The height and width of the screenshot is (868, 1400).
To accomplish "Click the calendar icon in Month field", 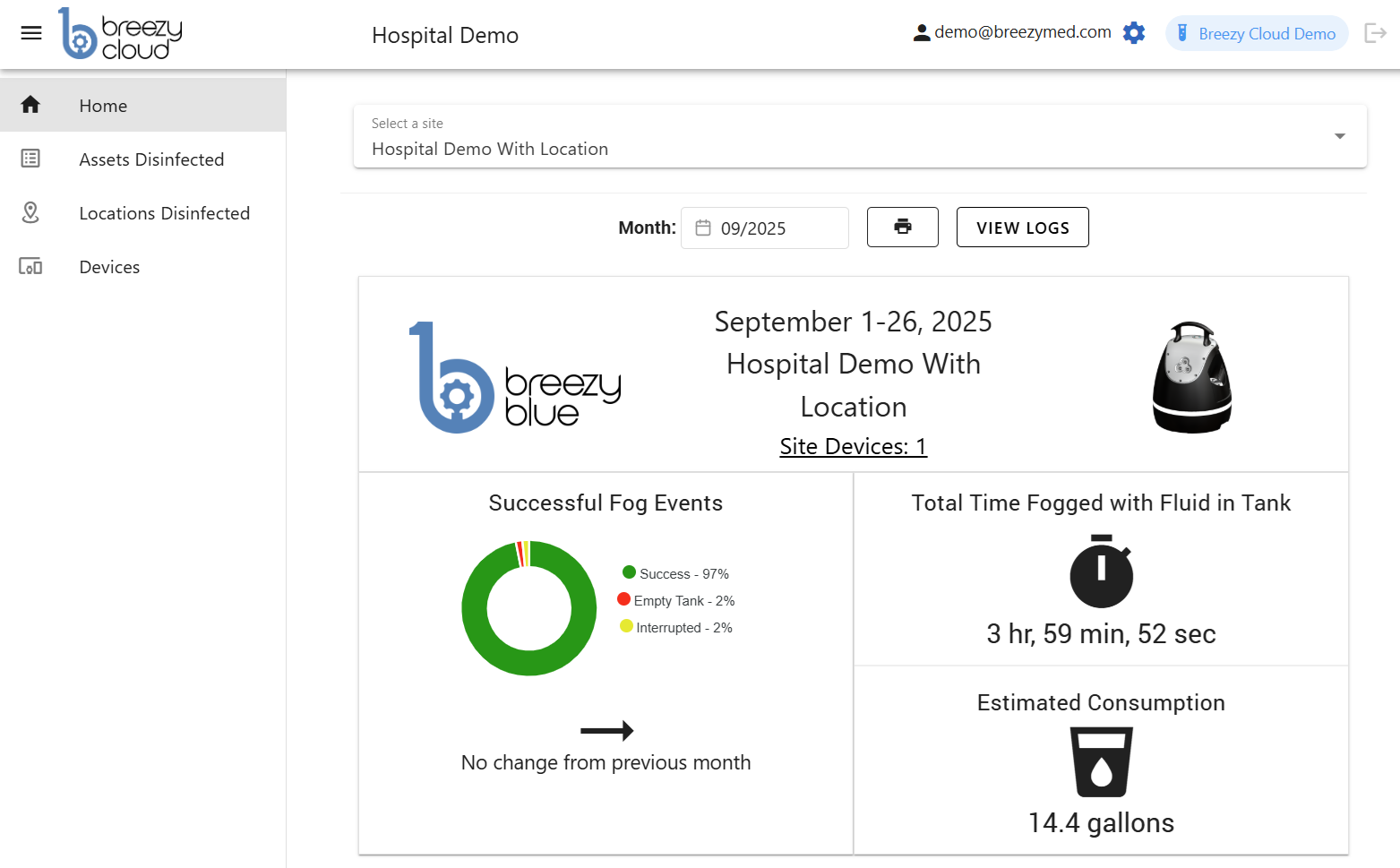I will point(703,228).
